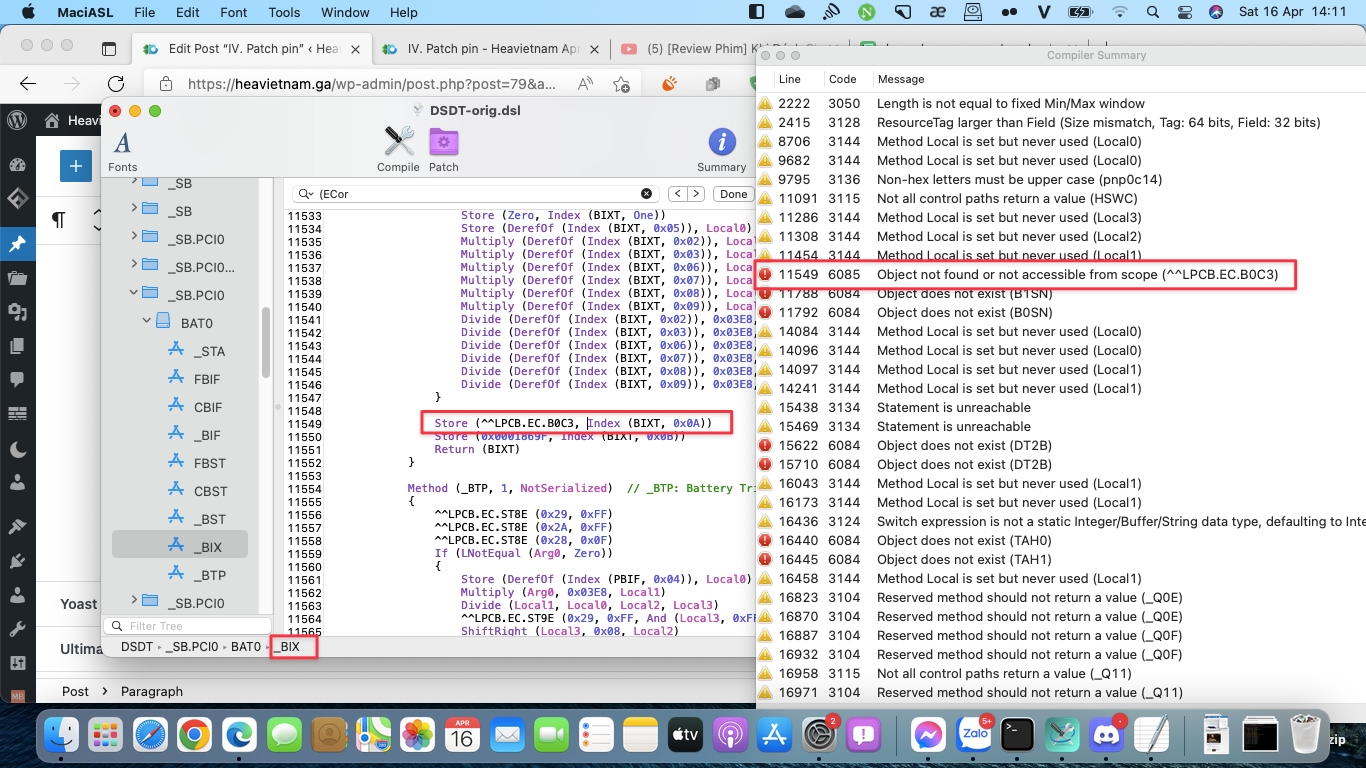
Task: Expand the _SB.PCI0 node at tree bottom
Action: pyautogui.click(x=134, y=601)
